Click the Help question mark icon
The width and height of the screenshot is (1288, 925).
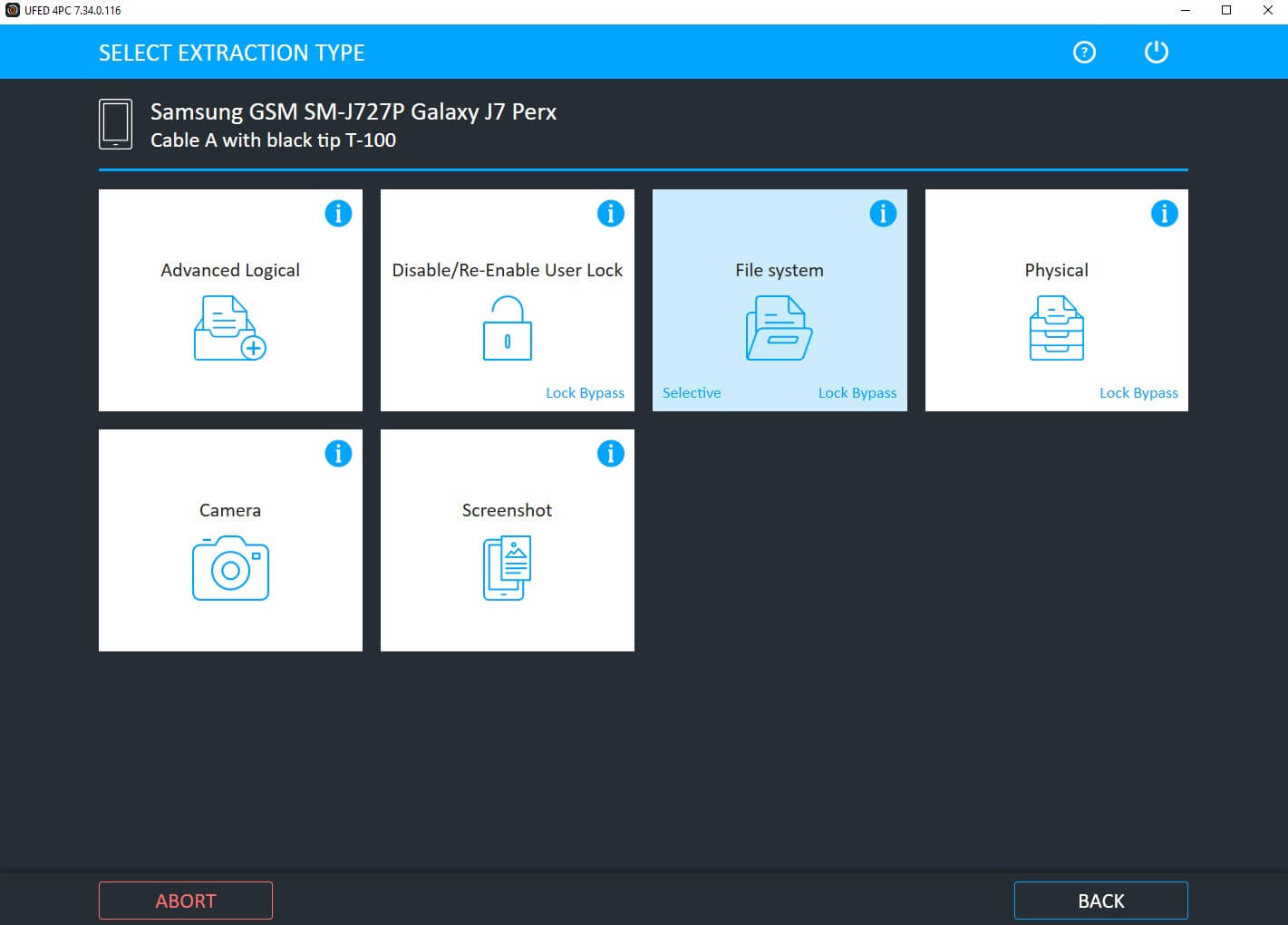(x=1084, y=52)
